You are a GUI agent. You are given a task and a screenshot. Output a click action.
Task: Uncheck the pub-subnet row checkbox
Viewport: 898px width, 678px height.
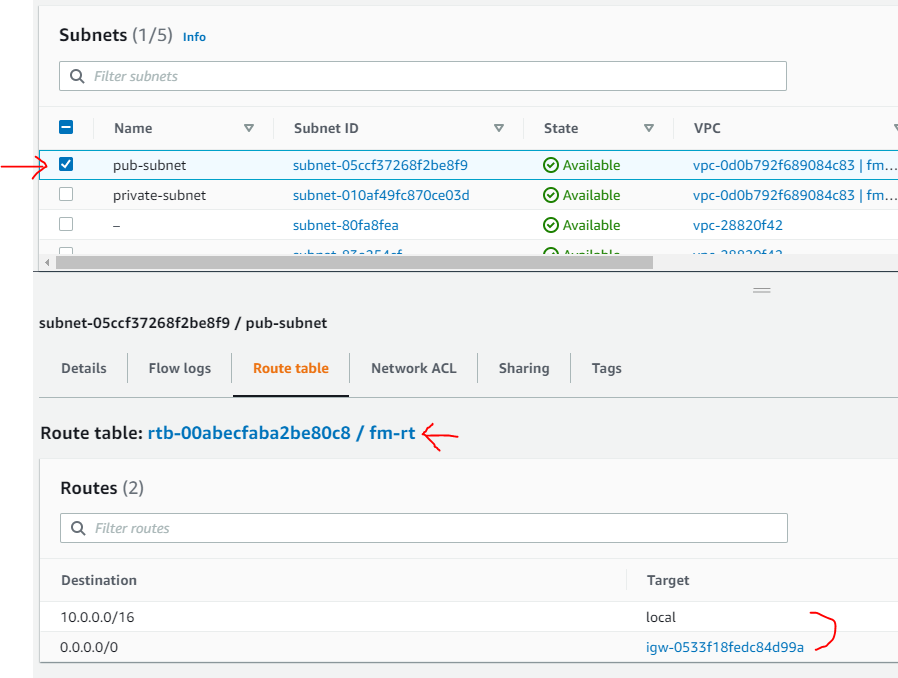tap(66, 165)
